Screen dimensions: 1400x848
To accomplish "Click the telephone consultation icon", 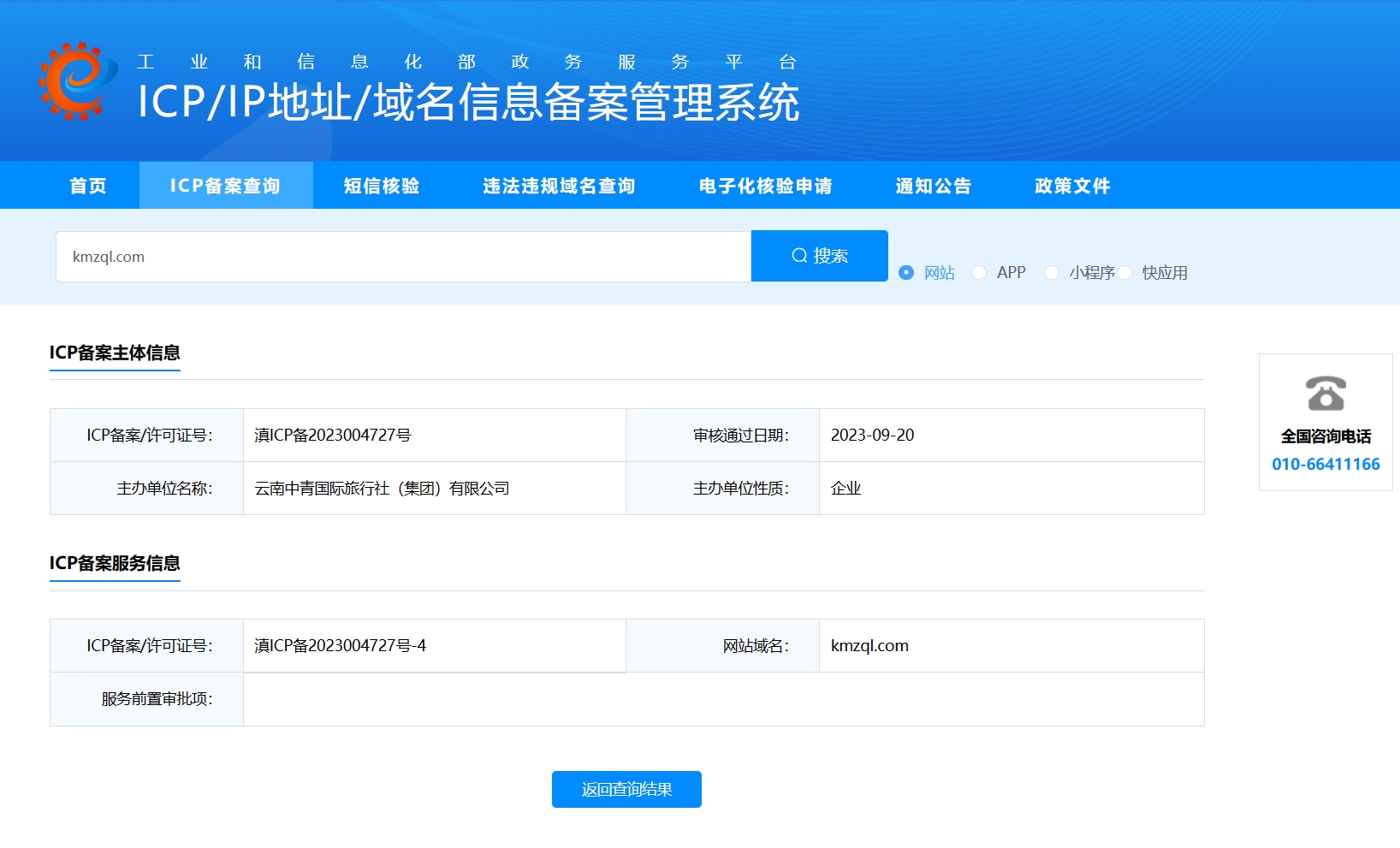I will 1326,394.
